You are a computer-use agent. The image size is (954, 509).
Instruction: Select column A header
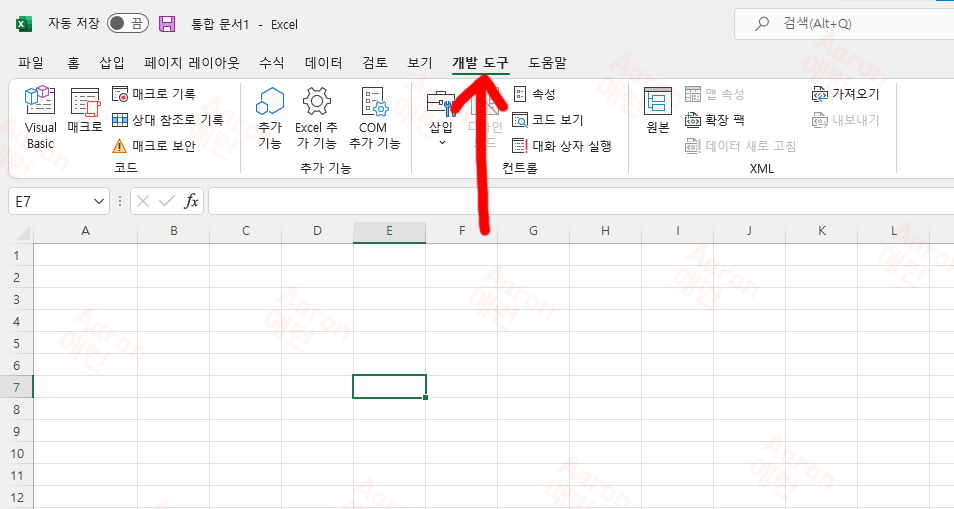pyautogui.click(x=85, y=231)
